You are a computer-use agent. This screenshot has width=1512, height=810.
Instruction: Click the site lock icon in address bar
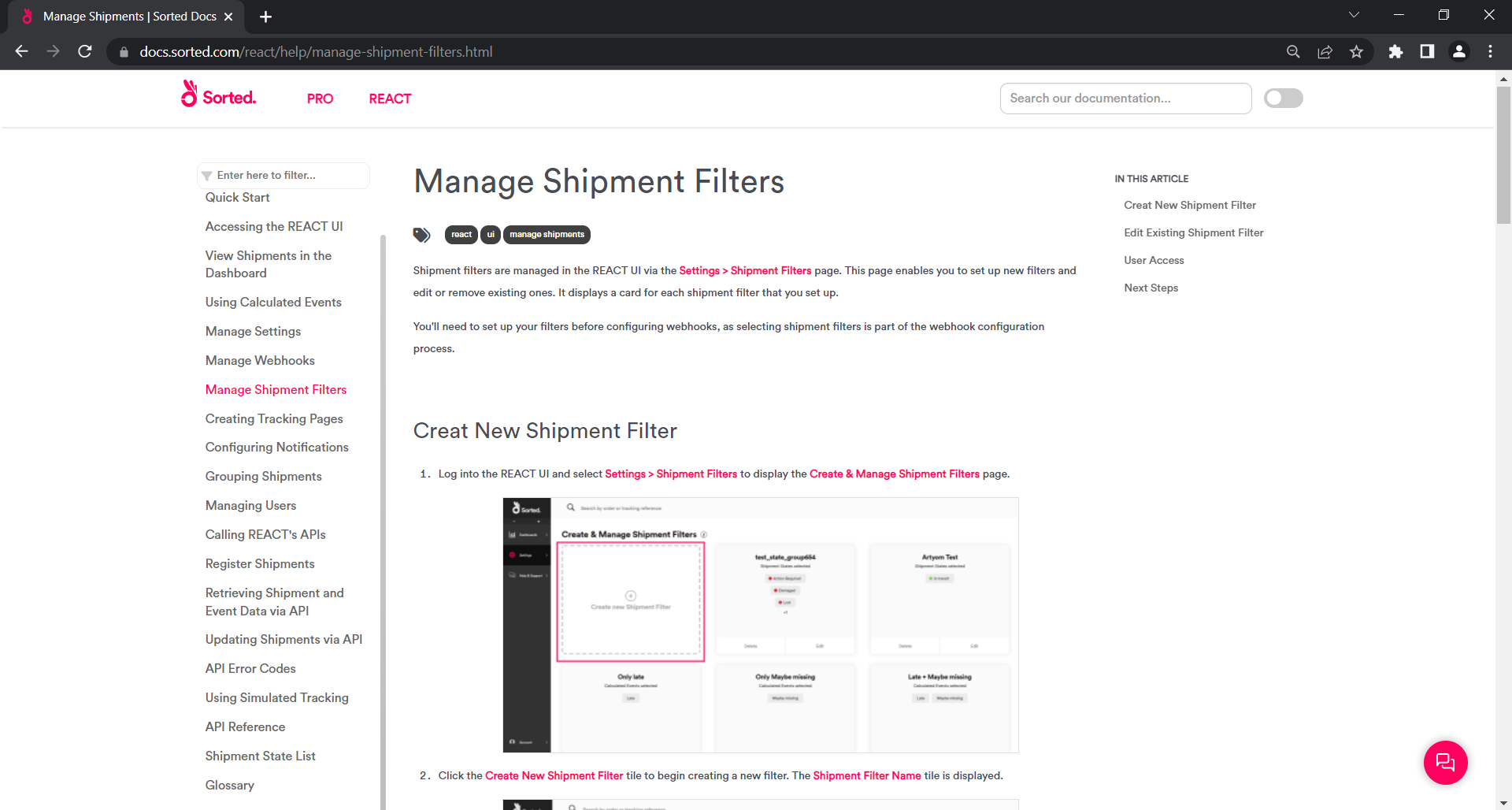pyautogui.click(x=124, y=52)
